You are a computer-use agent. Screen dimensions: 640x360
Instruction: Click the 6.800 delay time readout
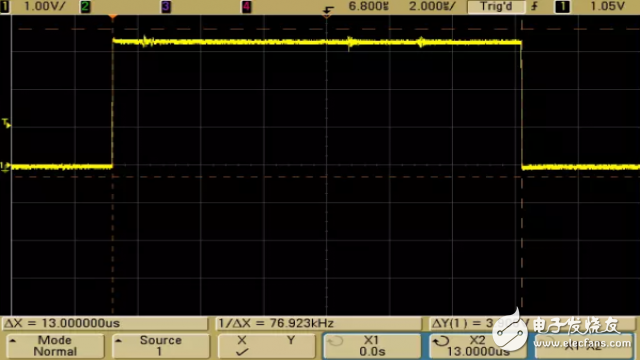[368, 6]
